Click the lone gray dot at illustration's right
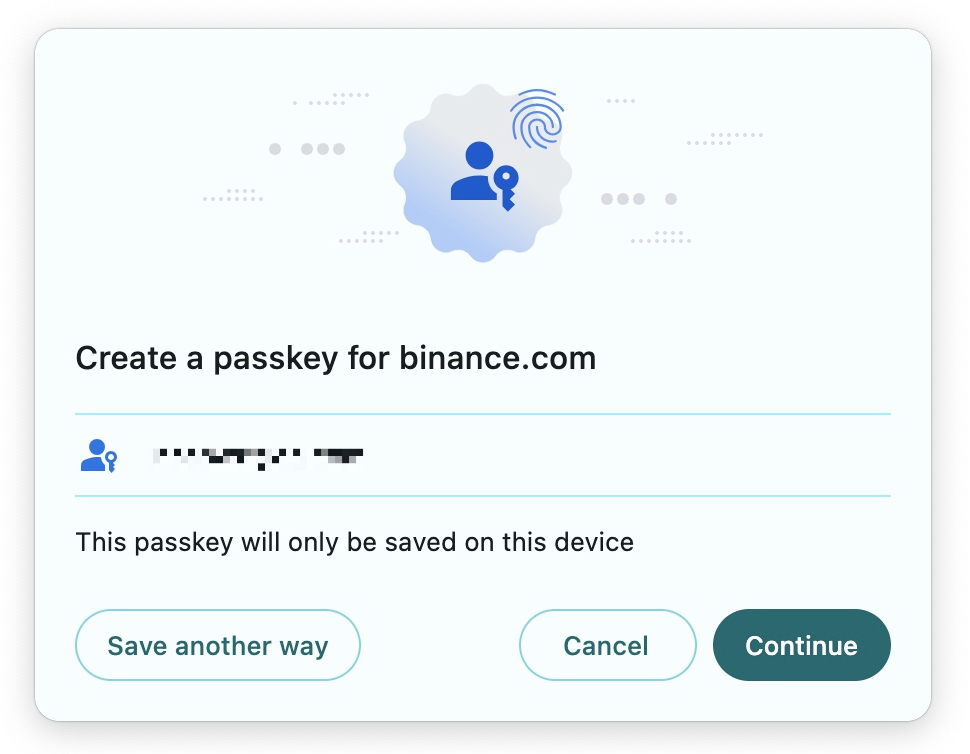Viewport: 970px width, 754px height. coord(671,199)
